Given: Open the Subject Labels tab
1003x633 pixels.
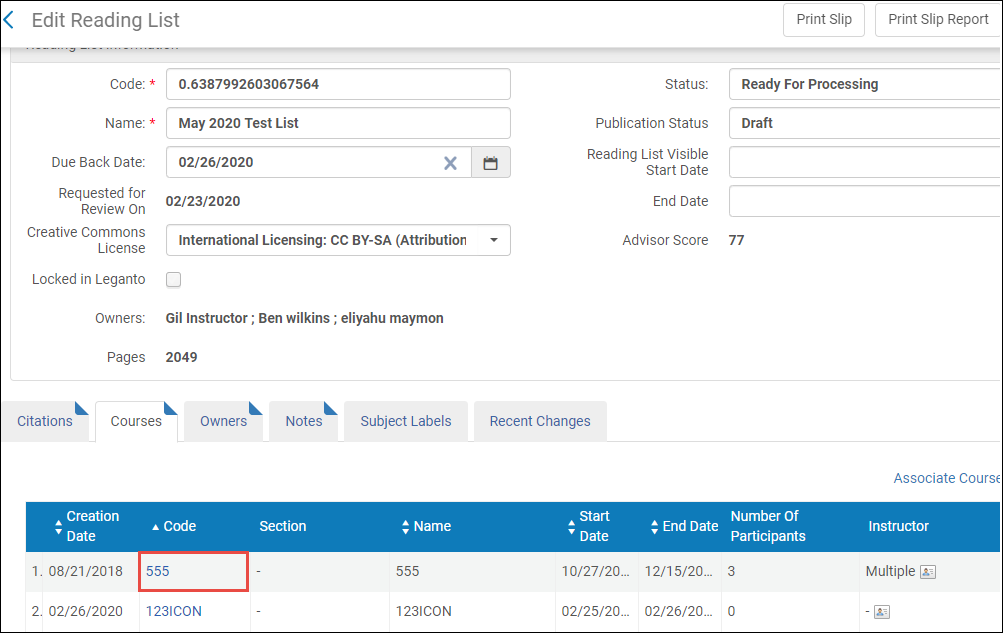Looking at the screenshot, I should coord(406,421).
